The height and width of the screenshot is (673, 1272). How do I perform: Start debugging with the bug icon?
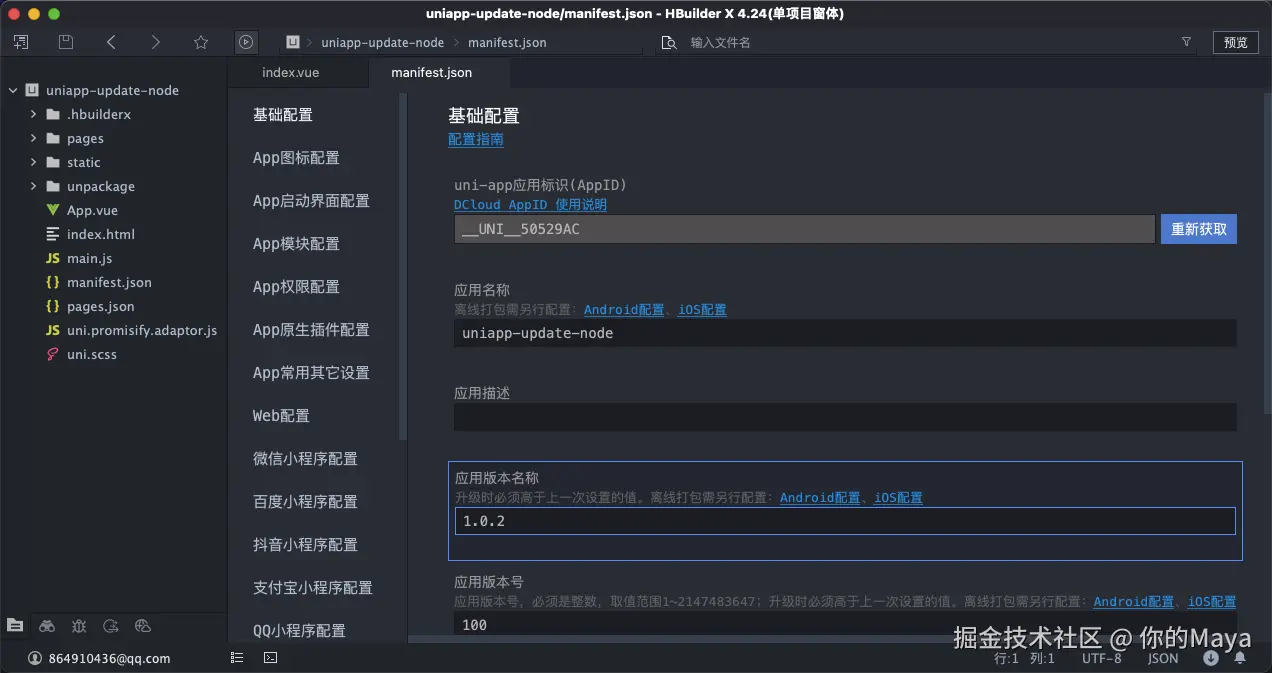80,626
